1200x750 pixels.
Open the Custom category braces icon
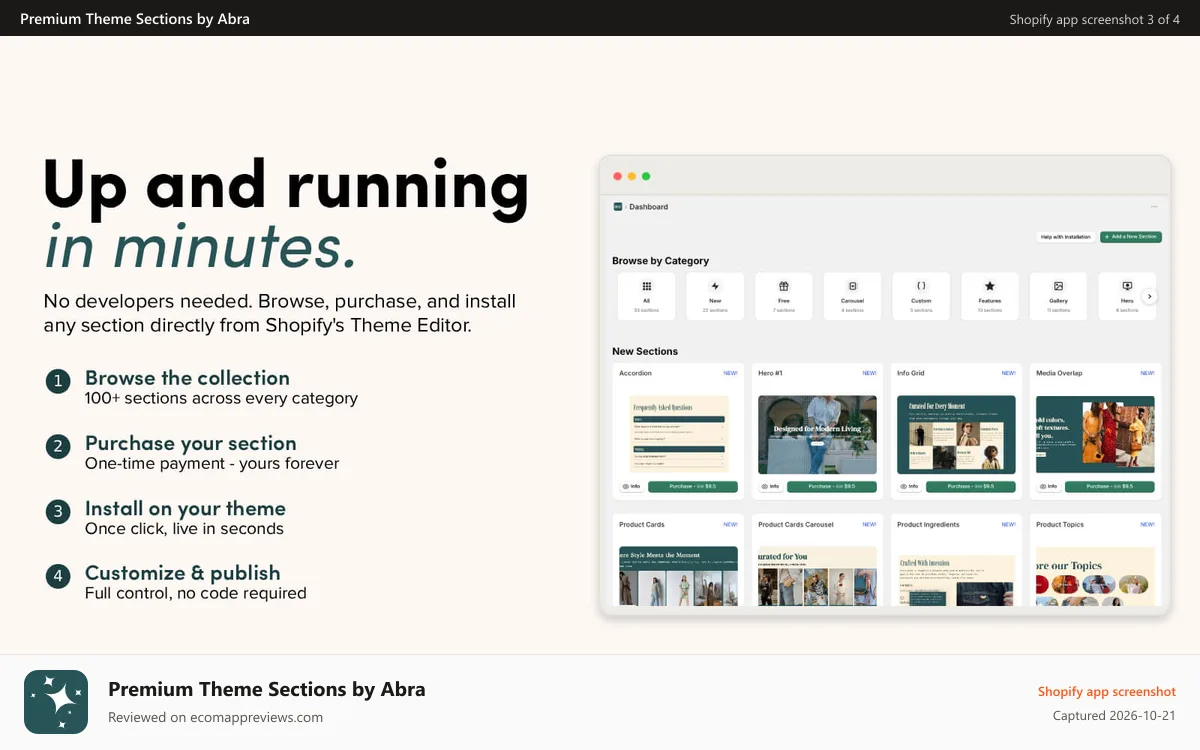pos(921,286)
